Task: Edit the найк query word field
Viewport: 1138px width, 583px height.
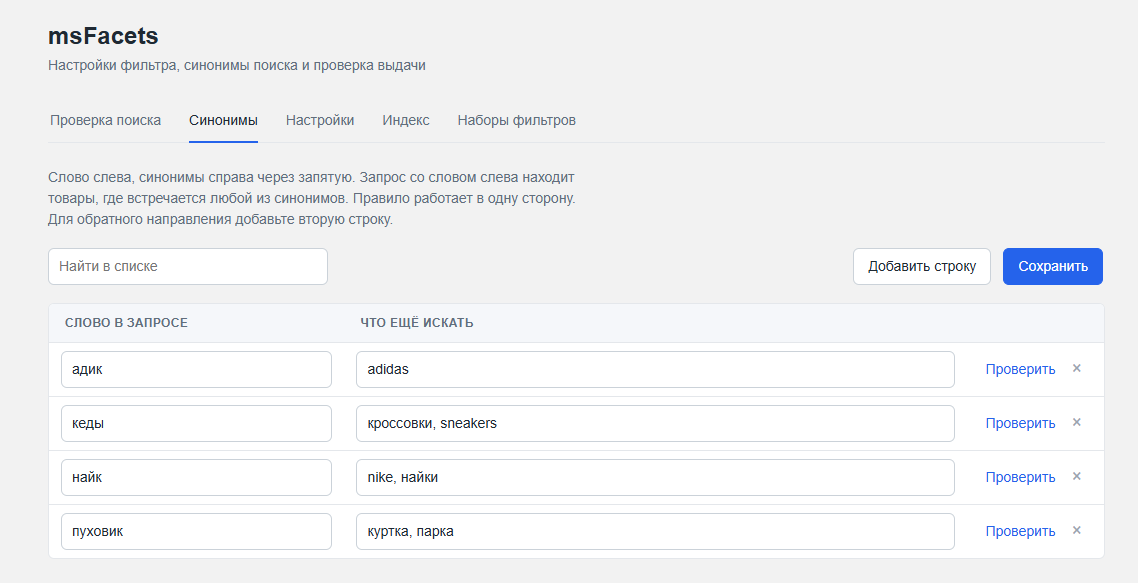Action: click(x=197, y=478)
